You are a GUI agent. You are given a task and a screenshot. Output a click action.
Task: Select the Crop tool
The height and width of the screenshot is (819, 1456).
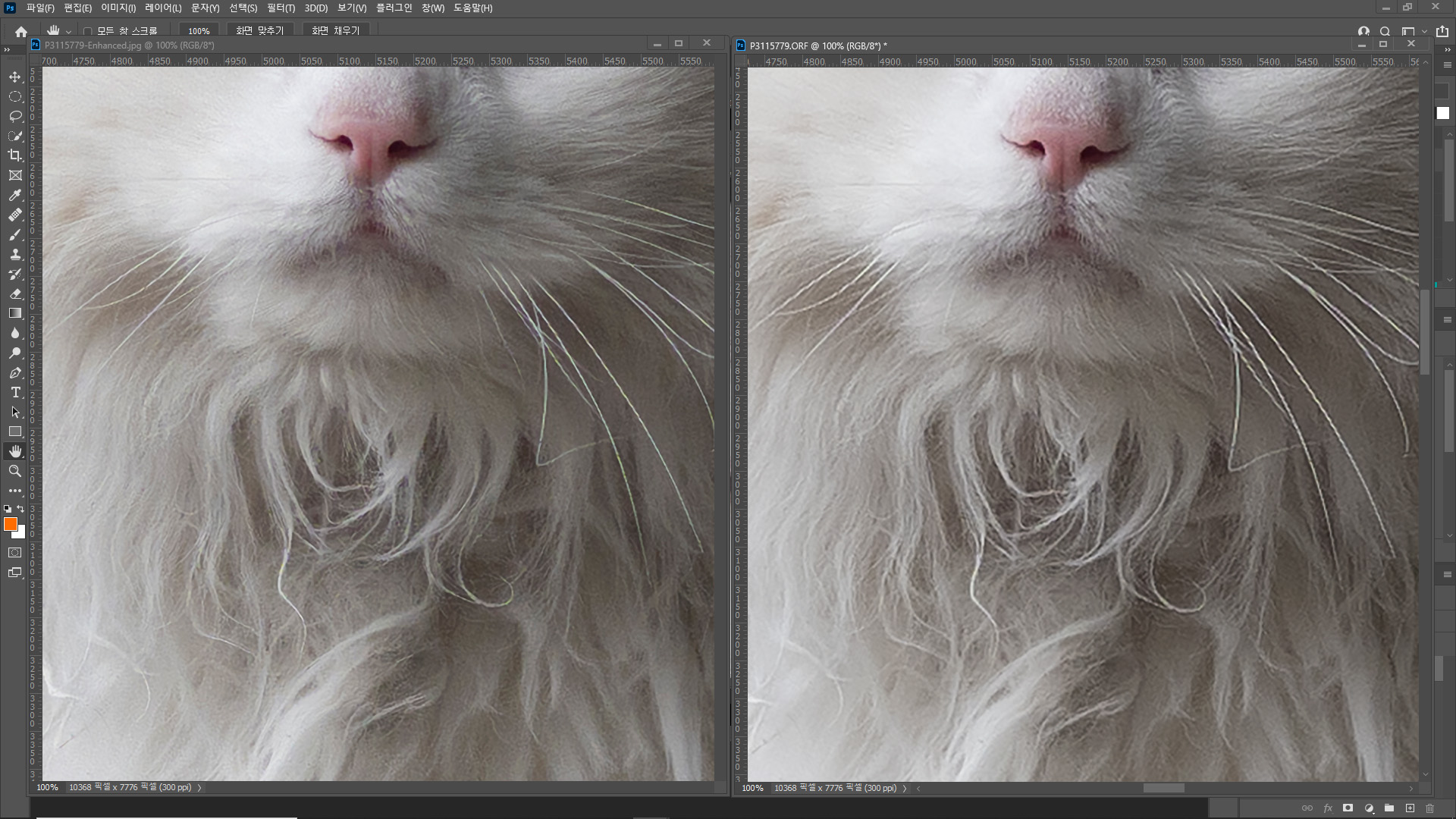(x=15, y=155)
